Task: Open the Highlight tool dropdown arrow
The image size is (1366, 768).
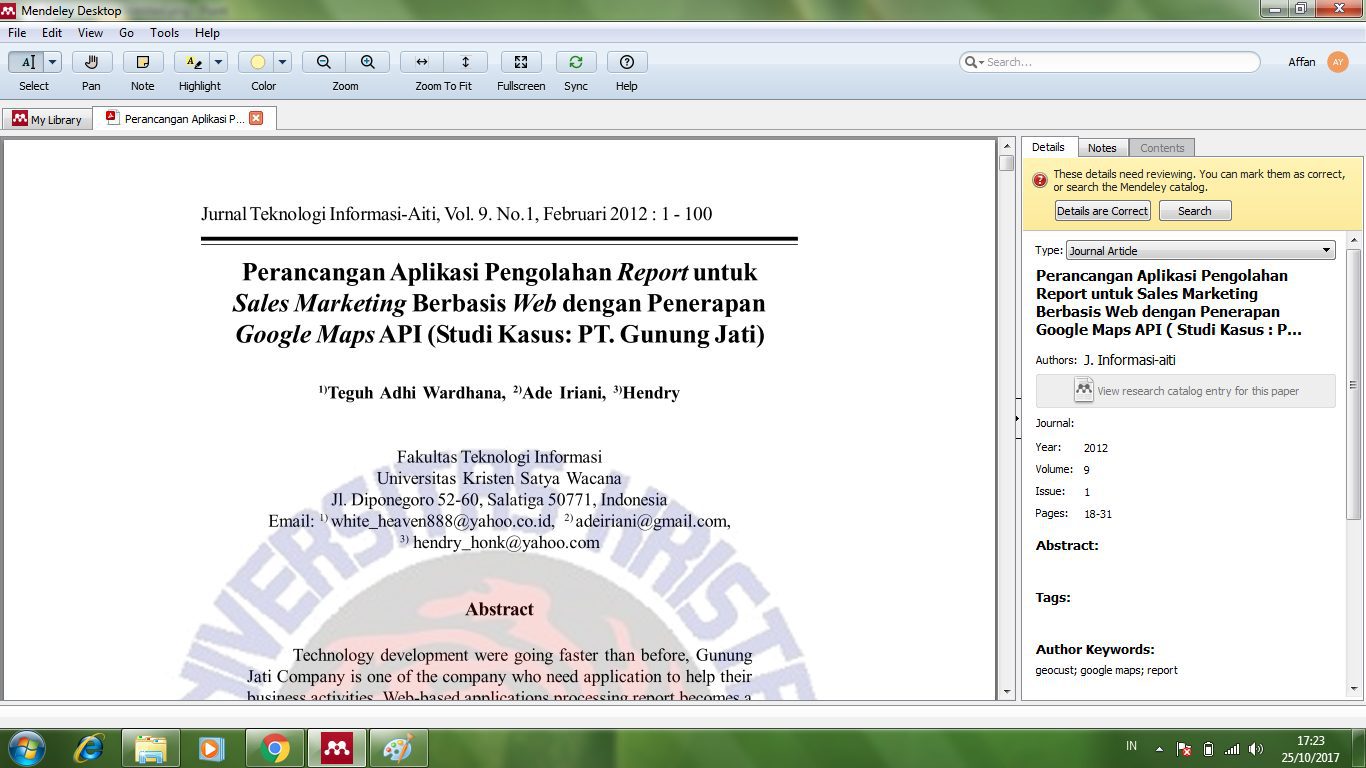Action: (x=219, y=62)
